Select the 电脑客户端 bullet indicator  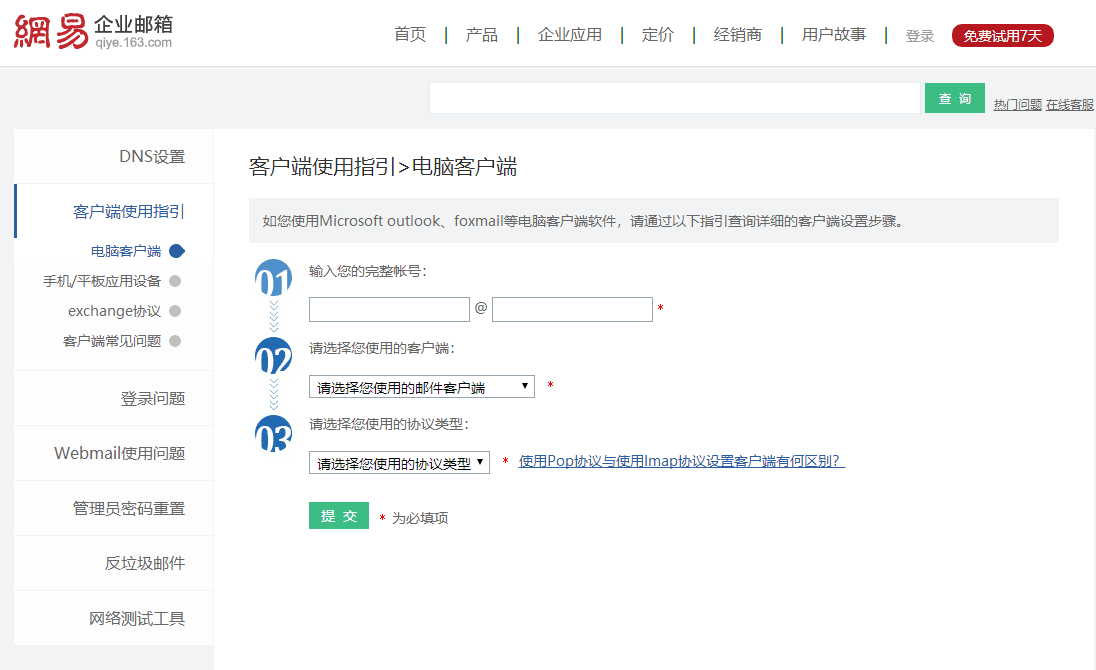pos(177,251)
